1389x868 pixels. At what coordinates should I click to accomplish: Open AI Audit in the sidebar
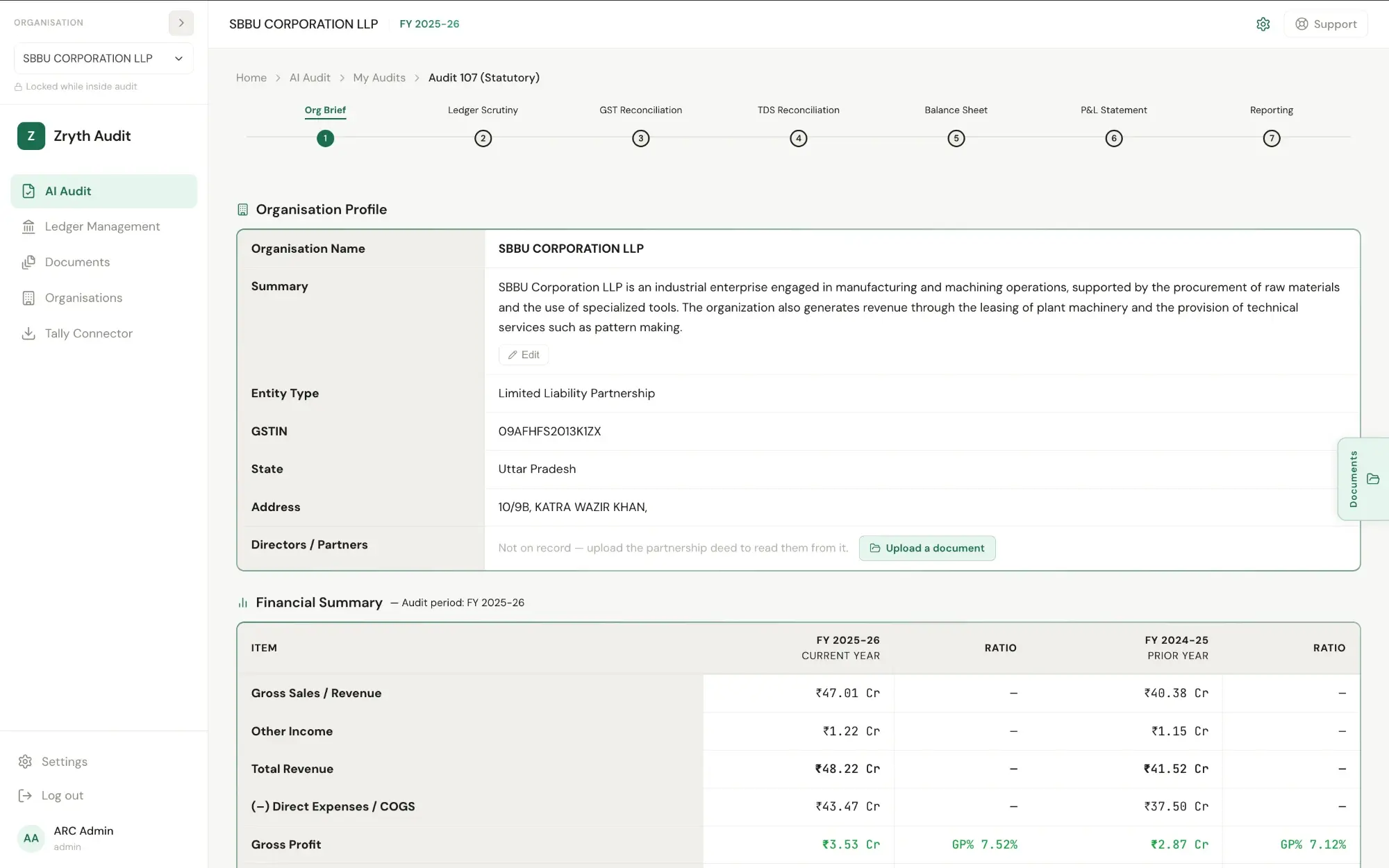[x=103, y=191]
